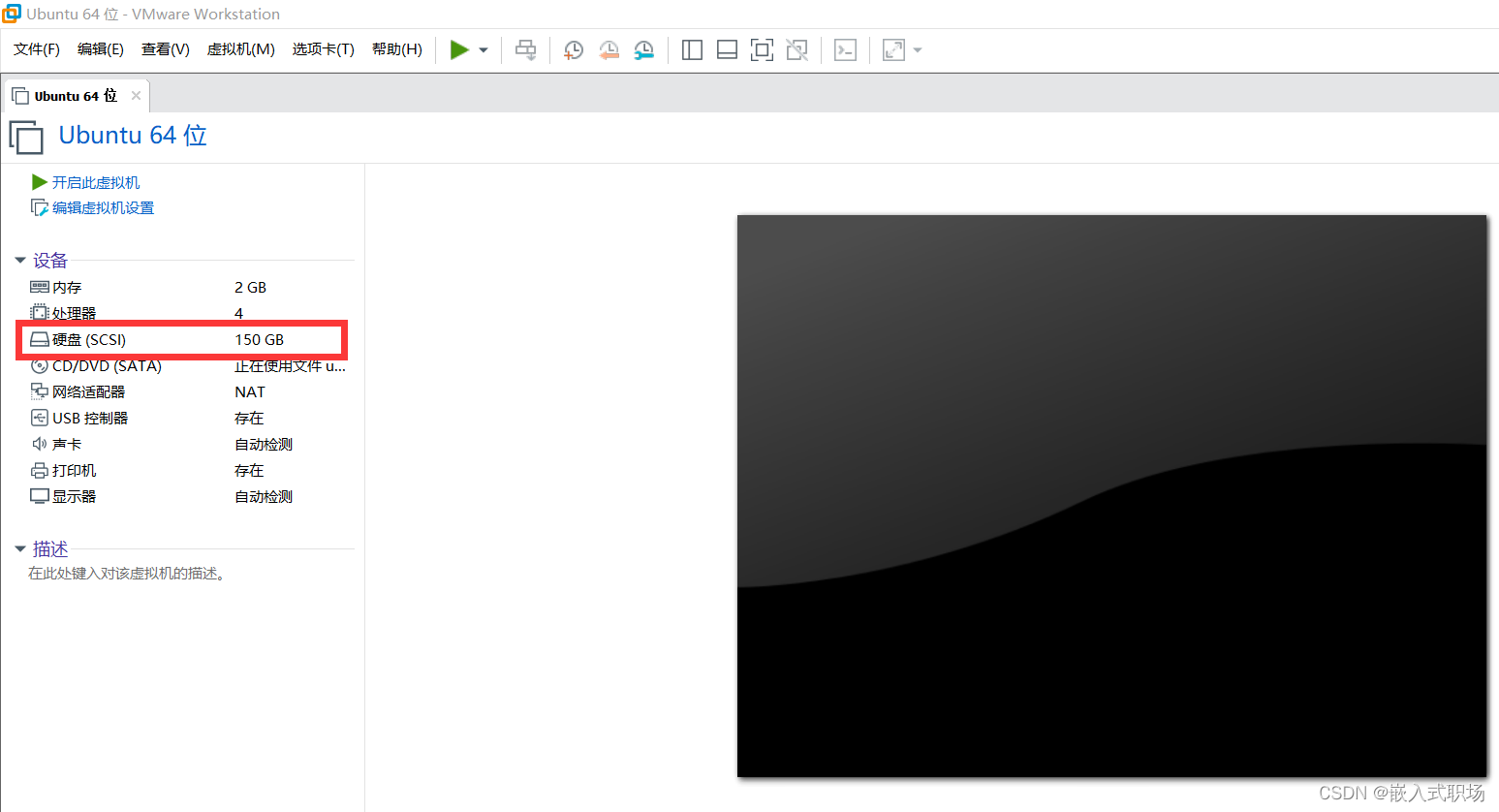Take a snapshot of this virtual machine
Image resolution: width=1499 pixels, height=812 pixels.
pos(574,49)
